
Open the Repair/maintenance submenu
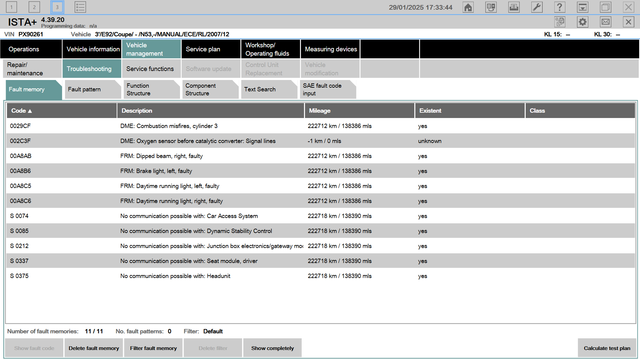tap(33, 69)
